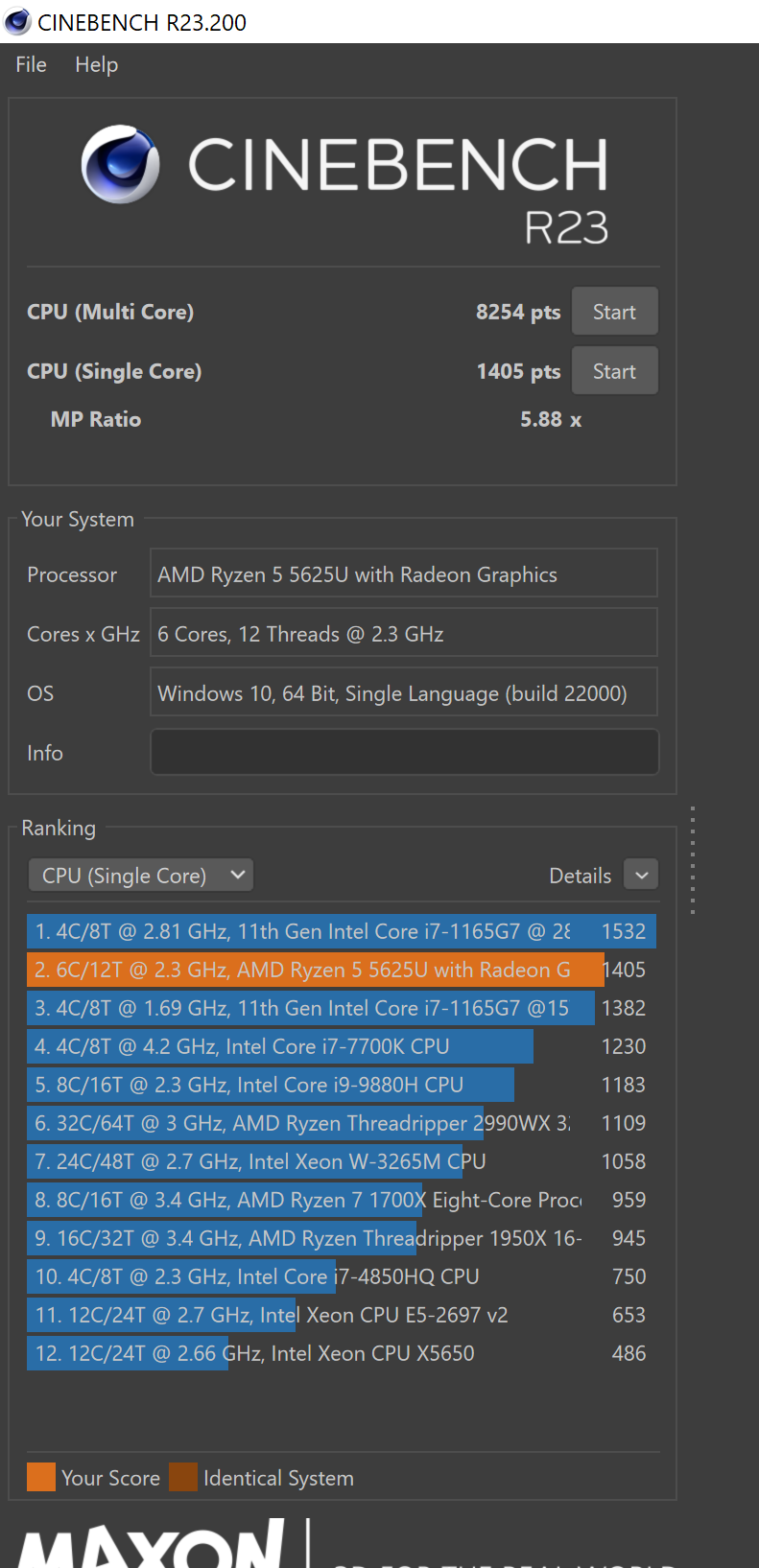
Task: Select the Processor field with Ryzen 5 5625U
Action: [x=404, y=573]
